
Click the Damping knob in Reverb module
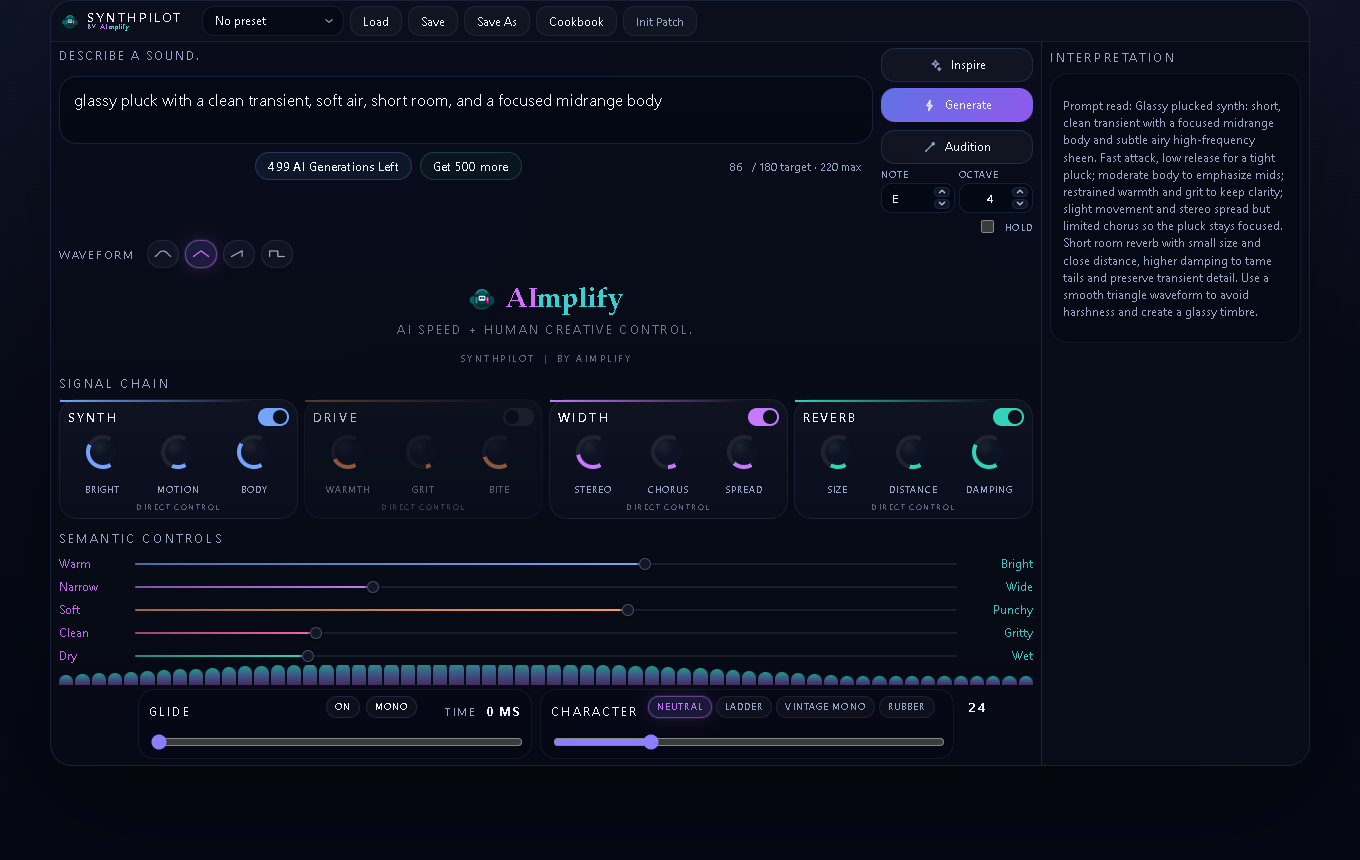(x=988, y=453)
